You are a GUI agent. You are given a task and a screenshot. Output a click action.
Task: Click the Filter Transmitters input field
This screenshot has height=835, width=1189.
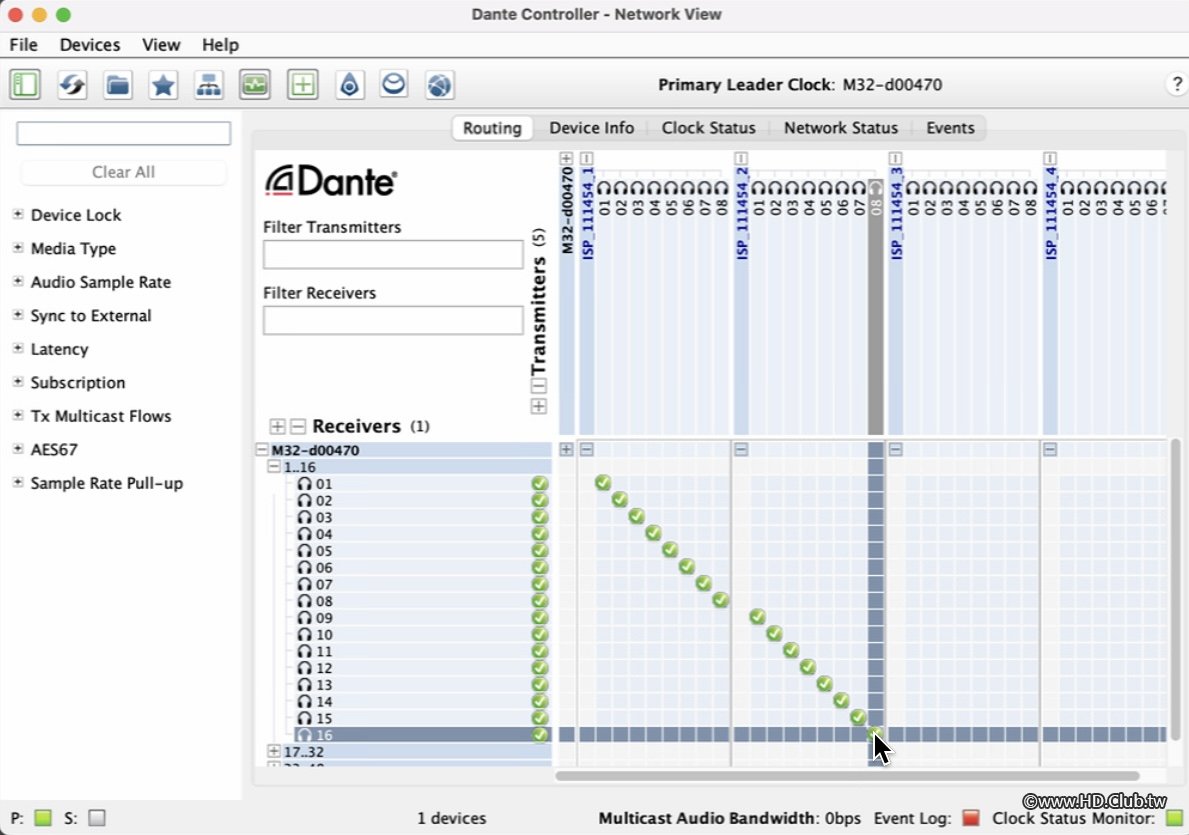pyautogui.click(x=393, y=255)
